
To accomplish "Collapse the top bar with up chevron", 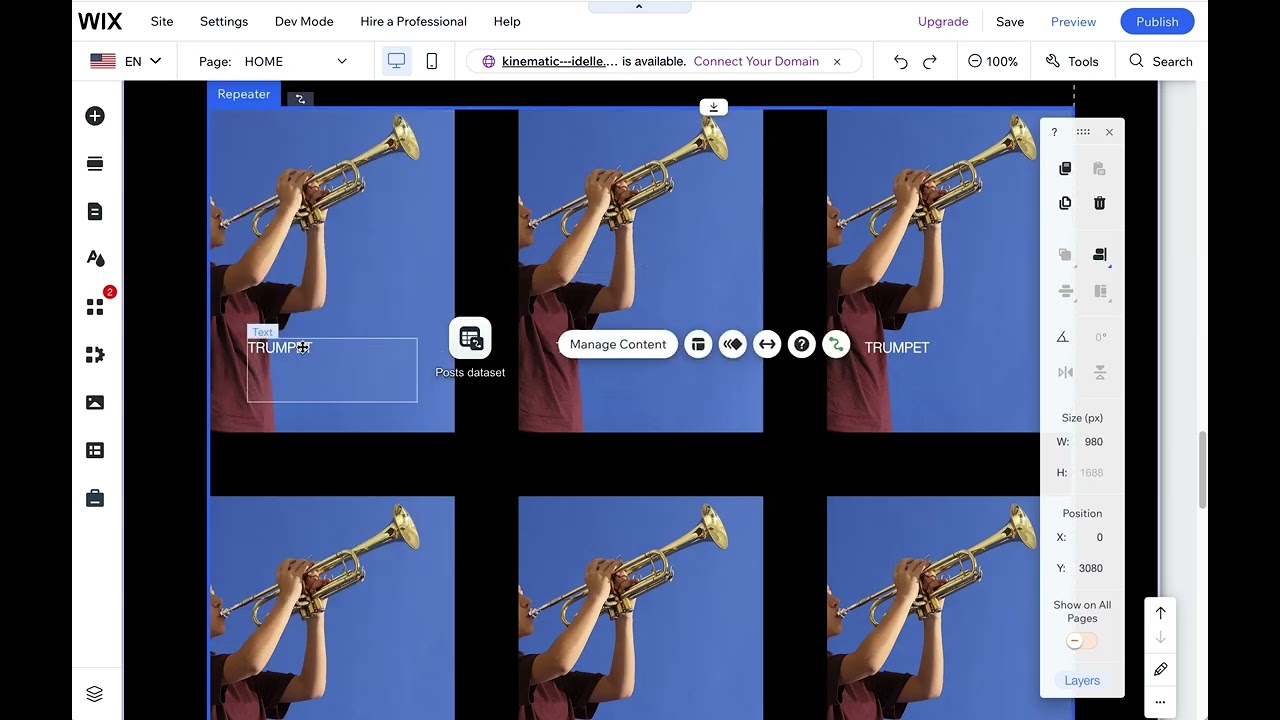I will click(639, 6).
